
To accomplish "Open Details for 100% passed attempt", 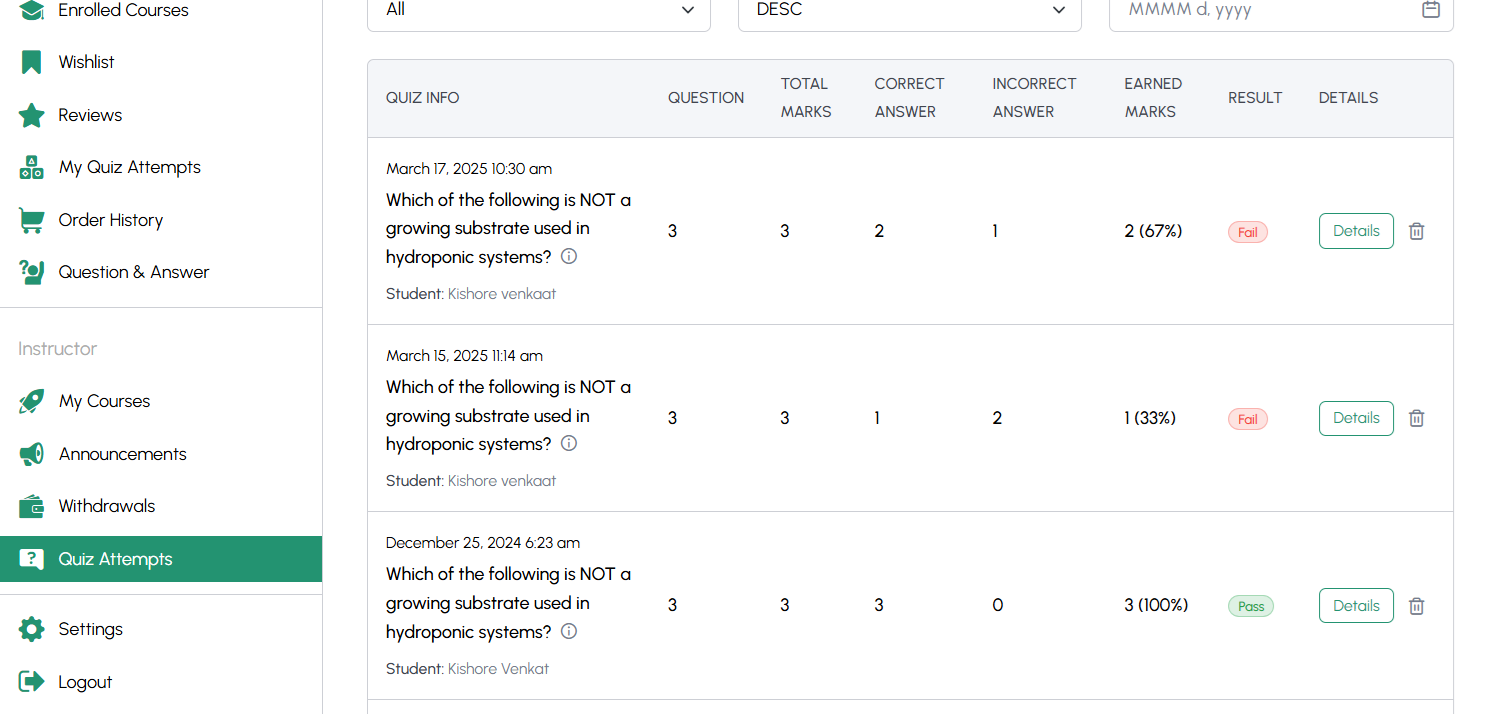I will pos(1355,606).
